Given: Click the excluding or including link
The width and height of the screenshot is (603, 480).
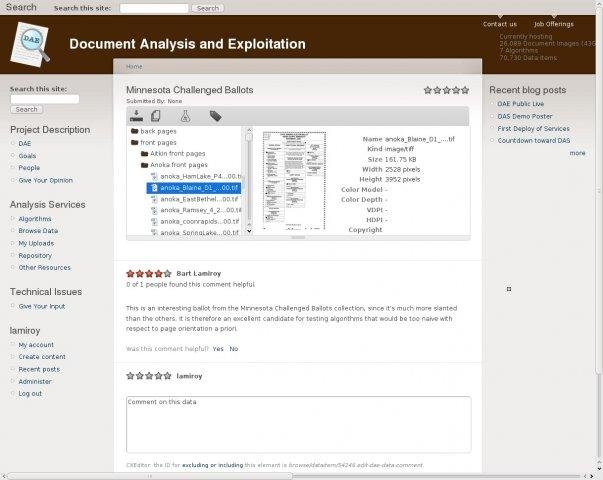Looking at the screenshot, I should point(212,465).
